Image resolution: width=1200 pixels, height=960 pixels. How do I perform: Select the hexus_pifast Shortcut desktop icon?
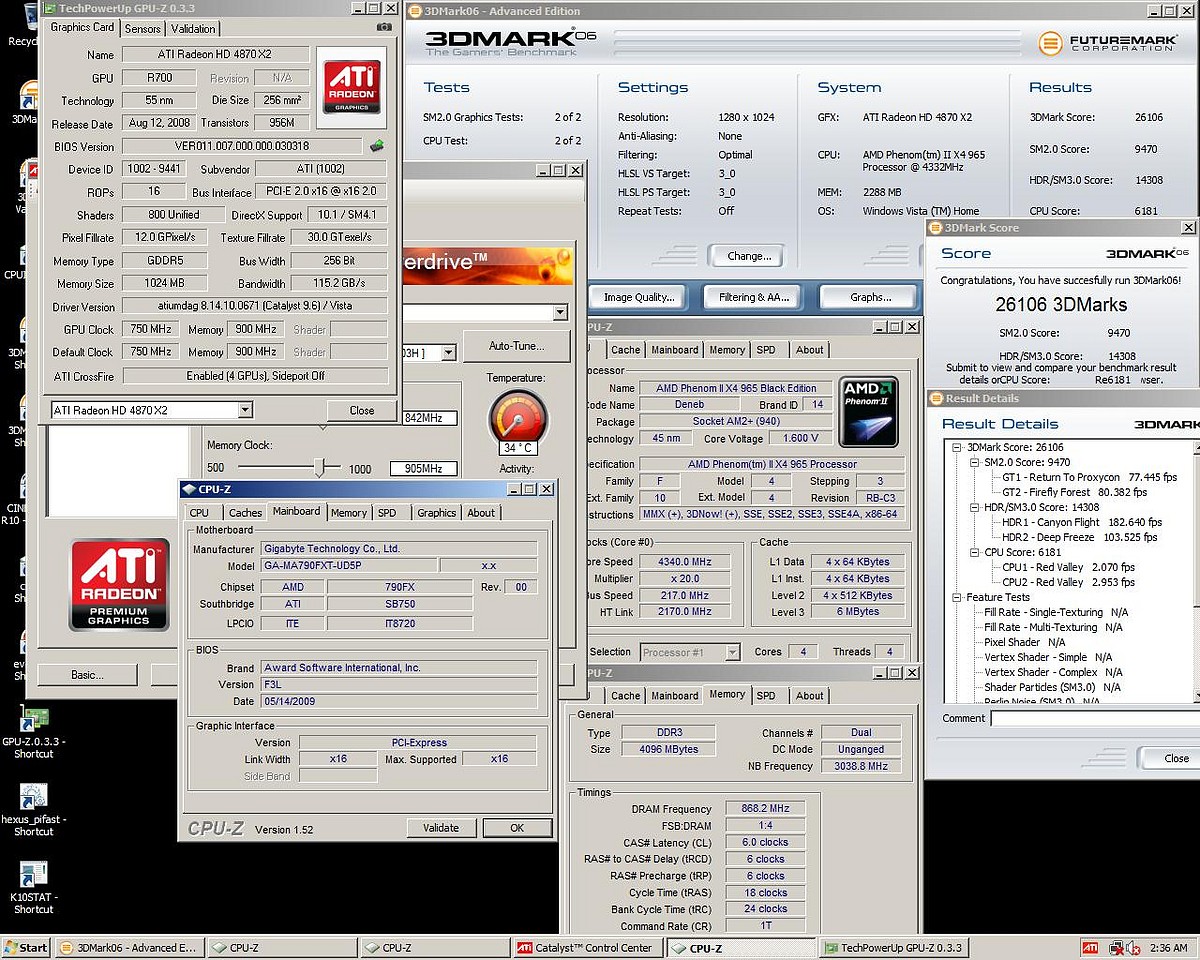pyautogui.click(x=34, y=809)
